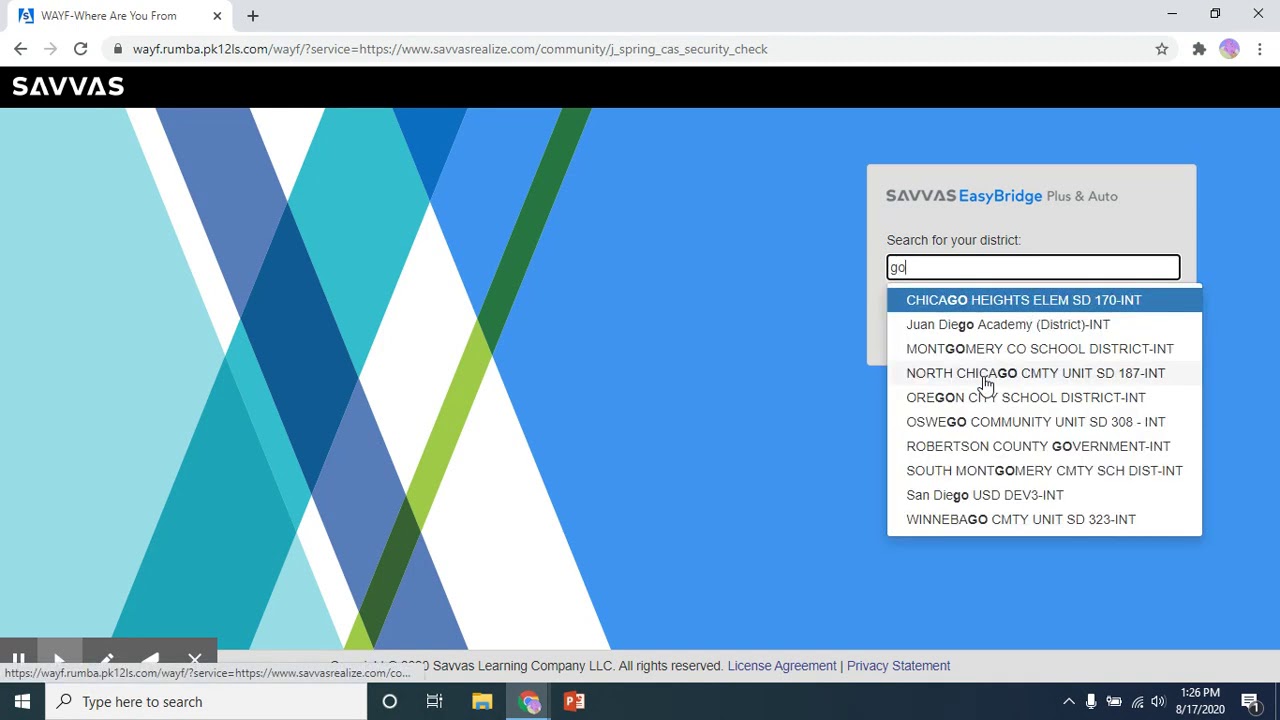Click the SAVVAS EasyBridge Plus & Auto heading

1002,196
